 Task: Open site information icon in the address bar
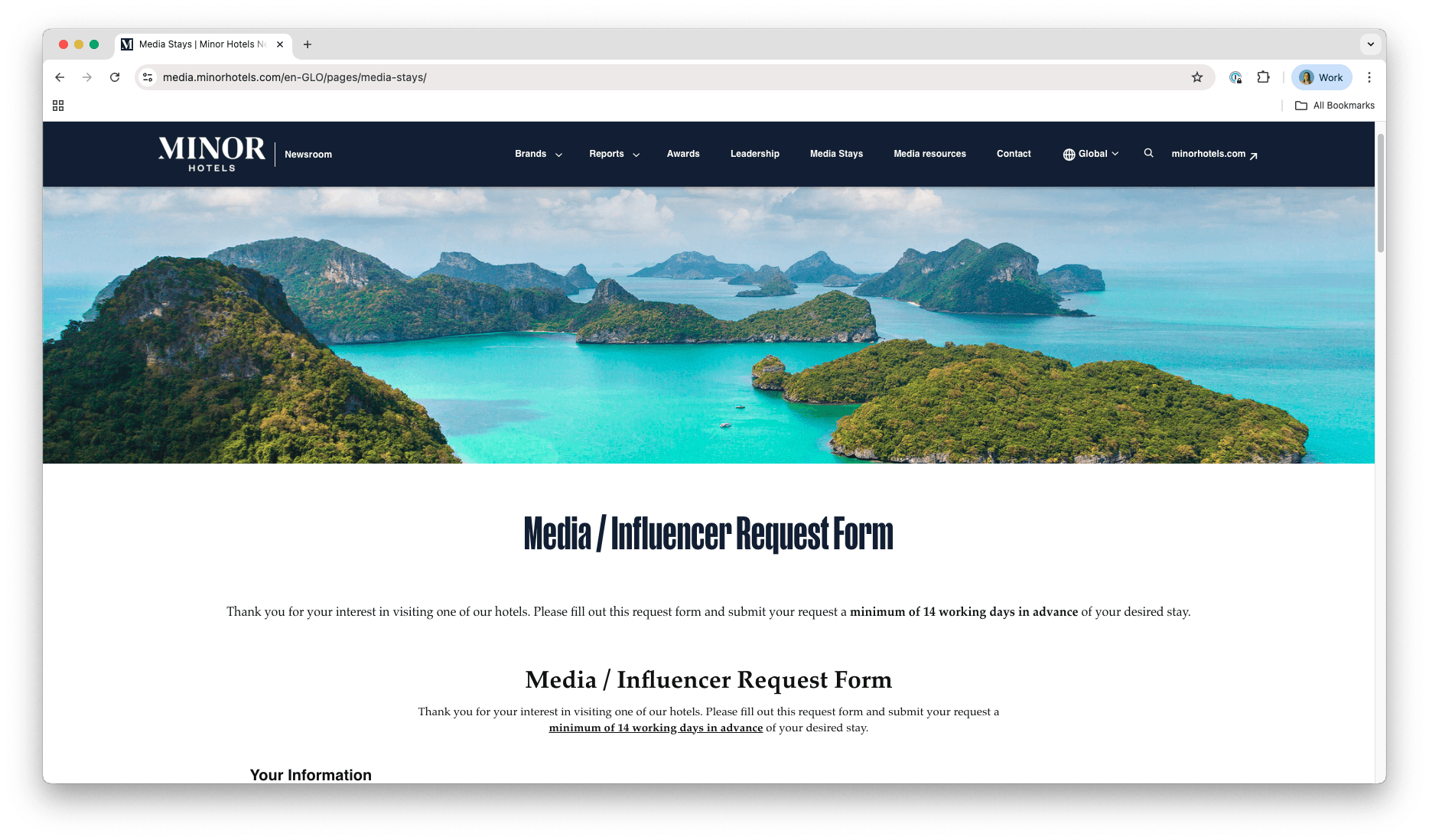point(147,77)
